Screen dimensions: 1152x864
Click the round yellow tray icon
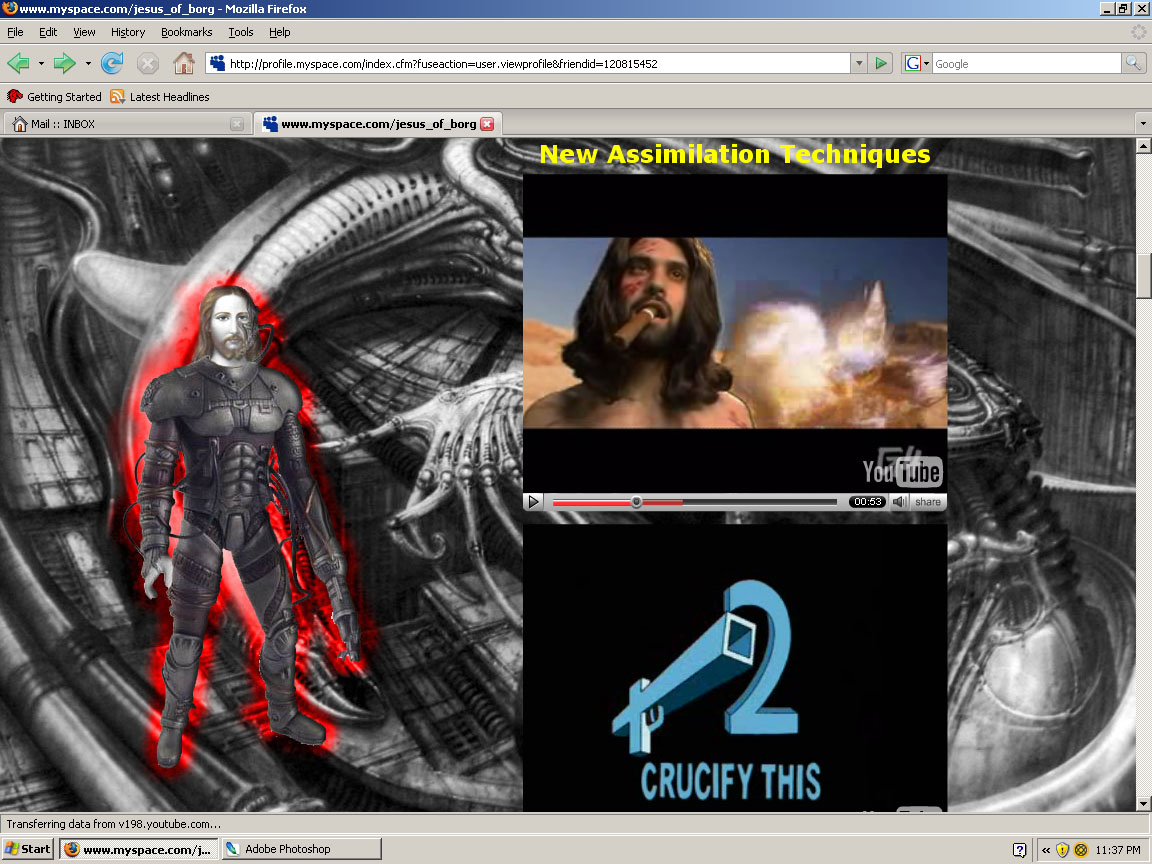[1081, 850]
